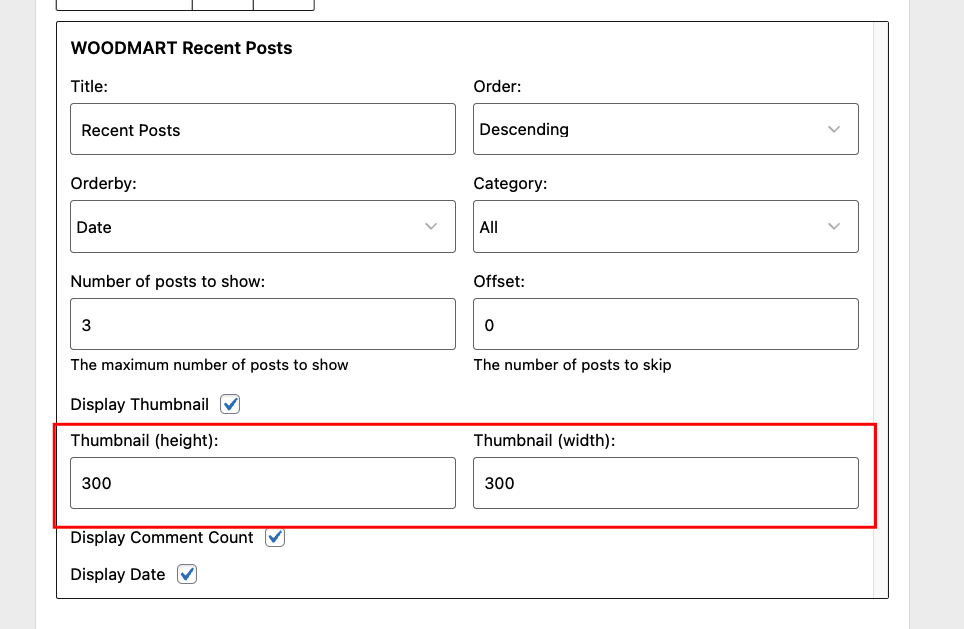Image resolution: width=964 pixels, height=629 pixels.
Task: Click the Thumbnail height input field
Action: 263,483
